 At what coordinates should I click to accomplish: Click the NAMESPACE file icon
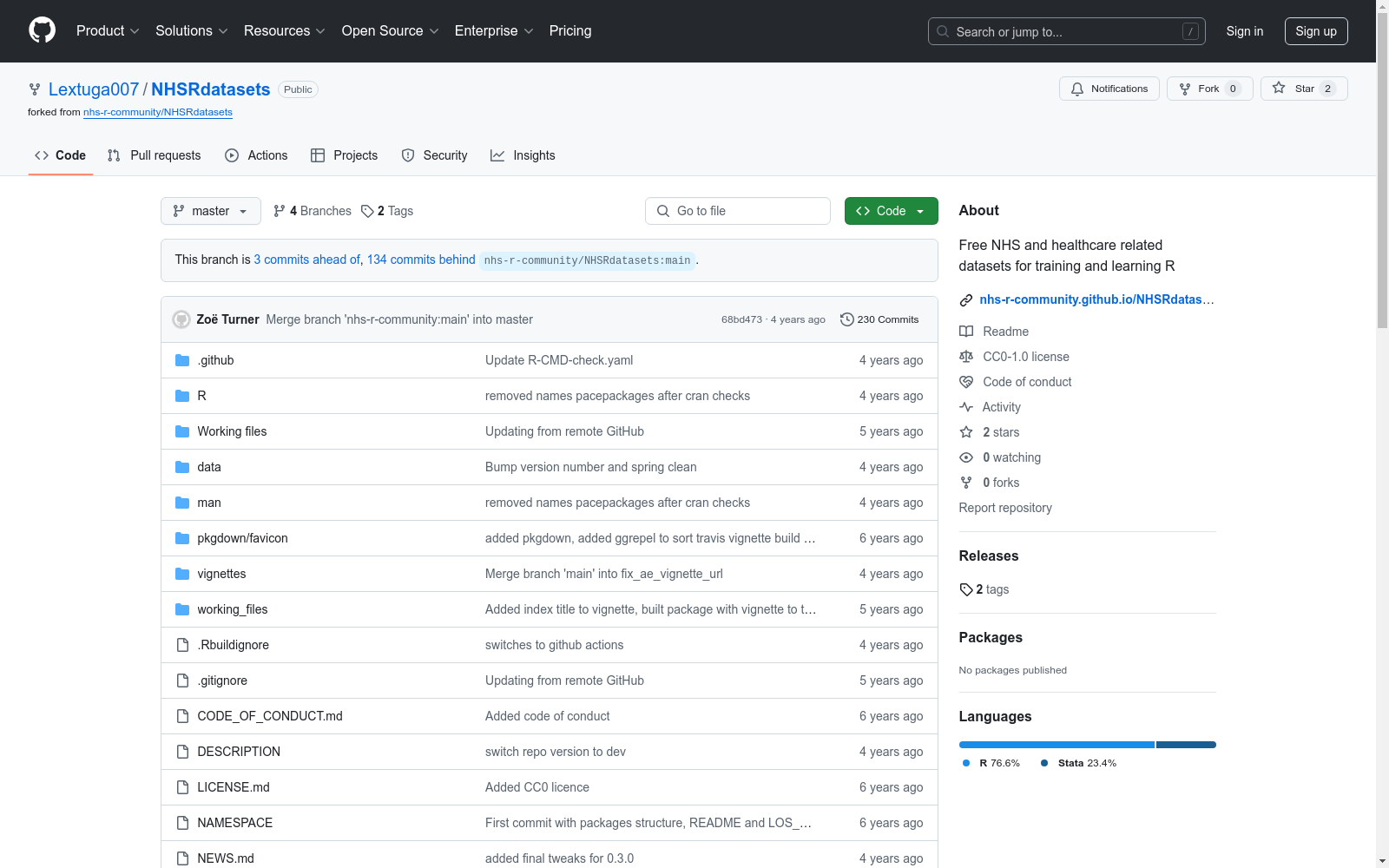click(182, 823)
